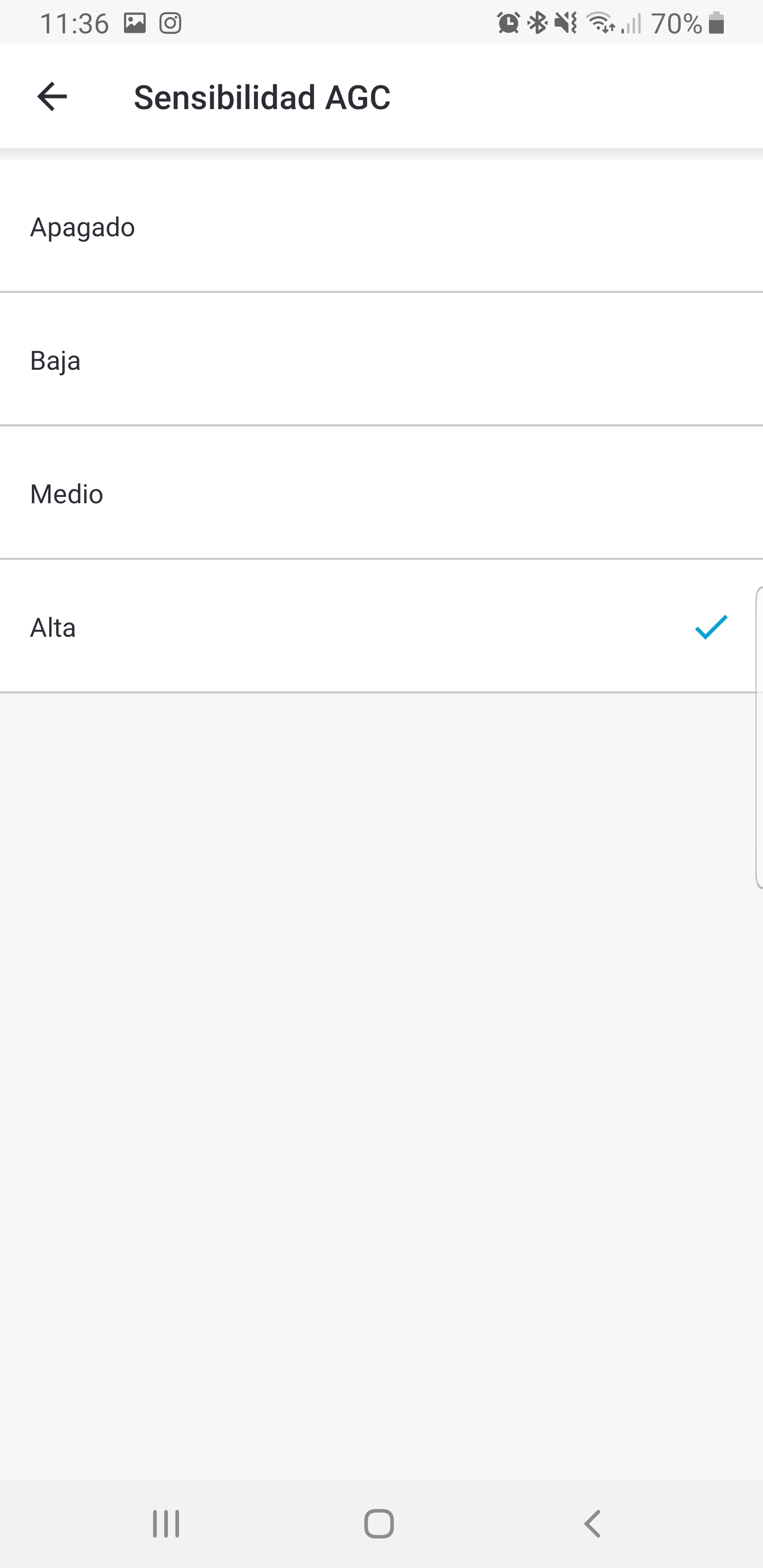Tap the battery indicator showing 70%

pyautogui.click(x=678, y=23)
